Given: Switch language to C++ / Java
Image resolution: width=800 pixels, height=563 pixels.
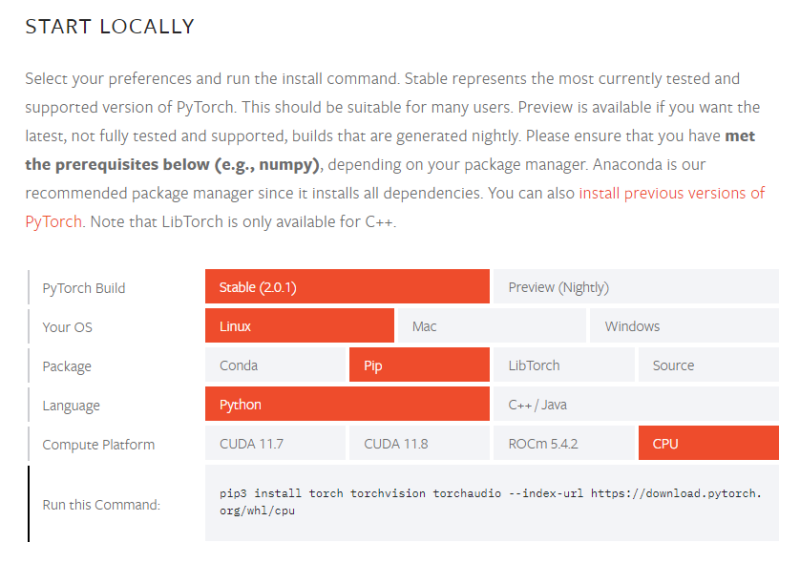Looking at the screenshot, I should pos(636,404).
